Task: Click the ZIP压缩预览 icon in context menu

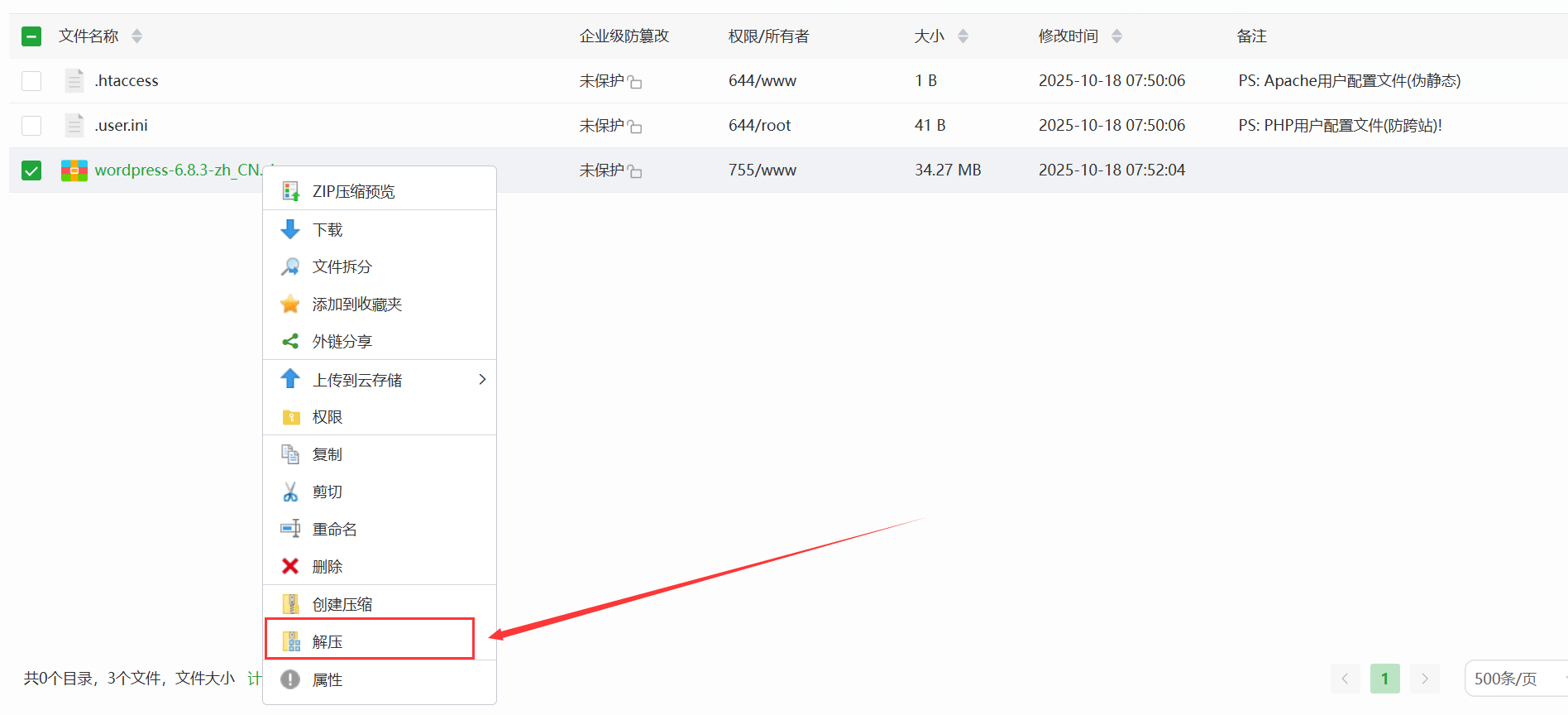Action: pyautogui.click(x=290, y=191)
